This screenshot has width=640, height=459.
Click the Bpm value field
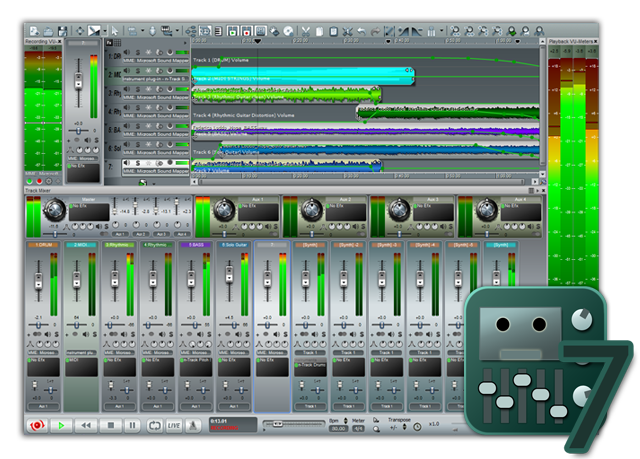pos(338,429)
